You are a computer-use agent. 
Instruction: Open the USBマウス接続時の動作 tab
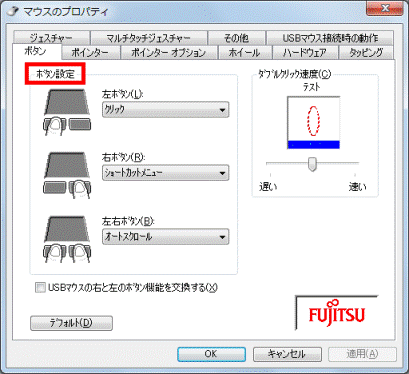[x=330, y=38]
